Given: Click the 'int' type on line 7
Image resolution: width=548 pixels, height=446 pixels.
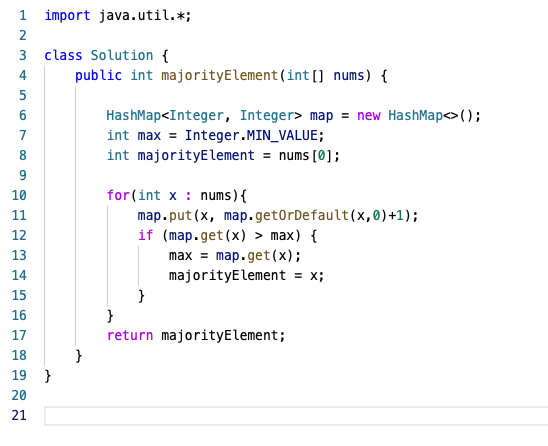Looking at the screenshot, I should [x=118, y=136].
